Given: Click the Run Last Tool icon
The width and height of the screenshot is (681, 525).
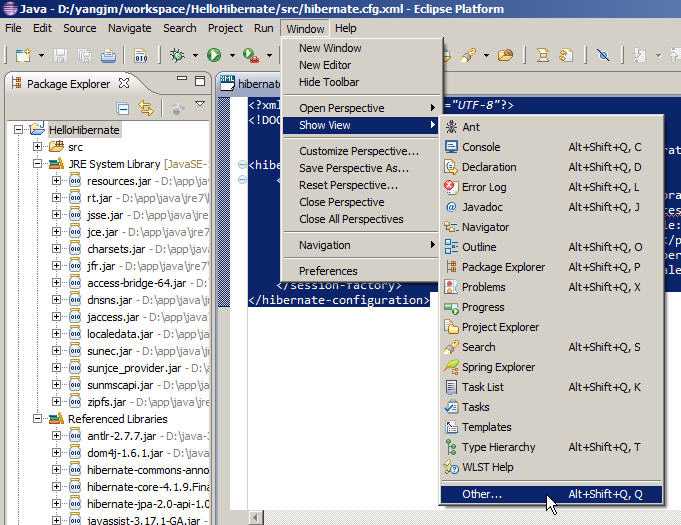Looking at the screenshot, I should point(251,56).
